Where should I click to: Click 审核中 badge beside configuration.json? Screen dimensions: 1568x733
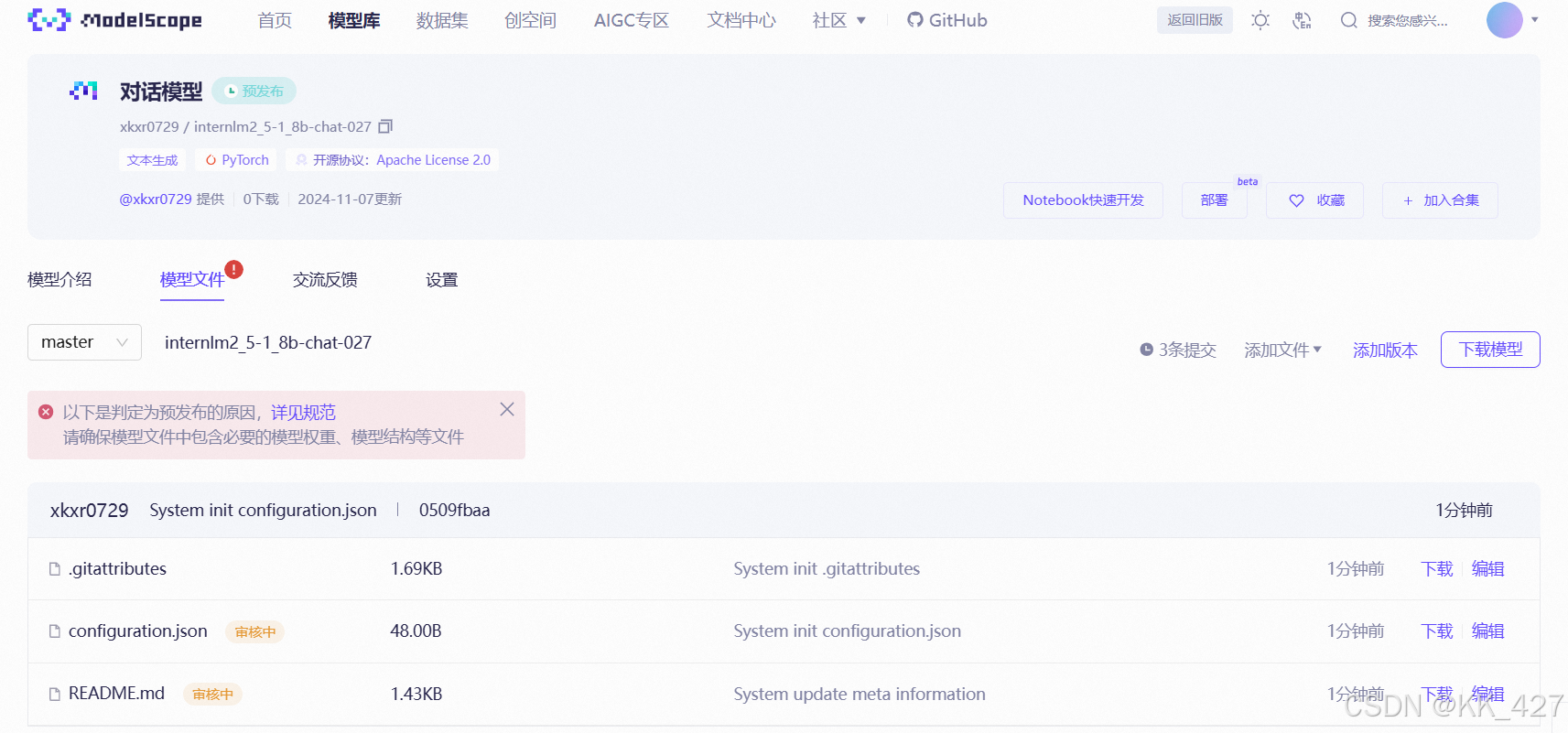[254, 631]
